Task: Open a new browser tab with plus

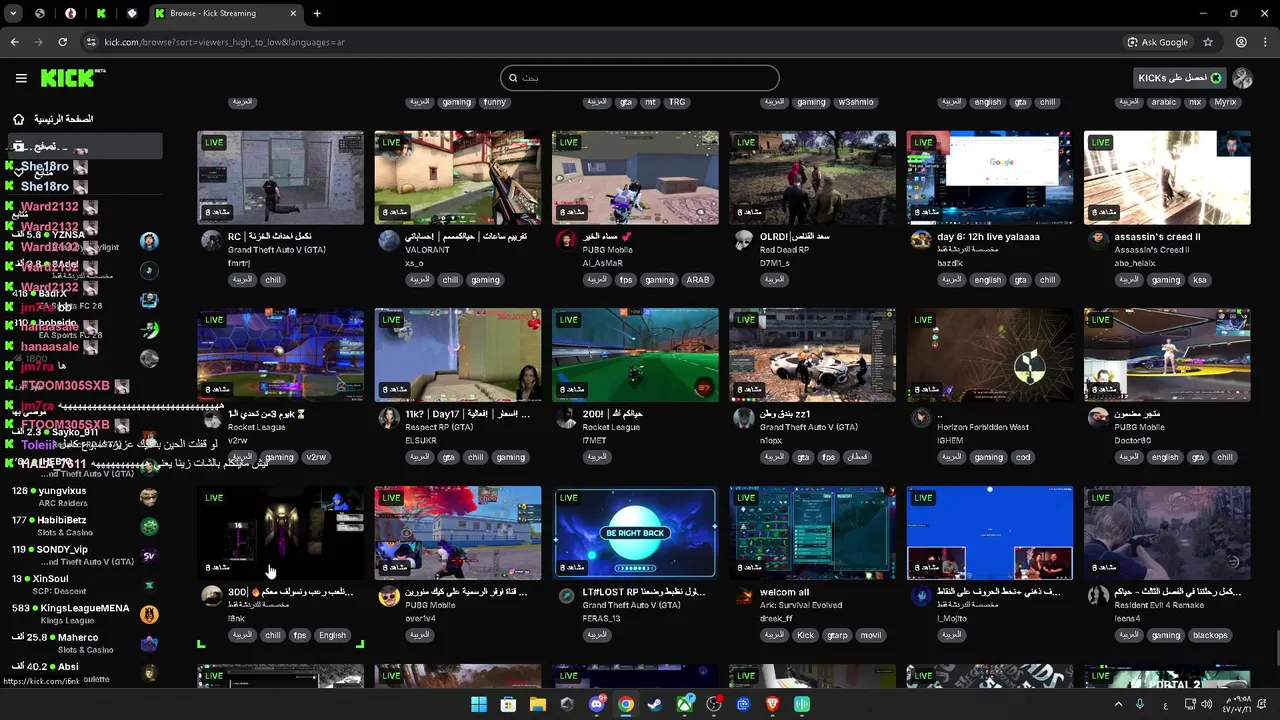Action: (317, 13)
